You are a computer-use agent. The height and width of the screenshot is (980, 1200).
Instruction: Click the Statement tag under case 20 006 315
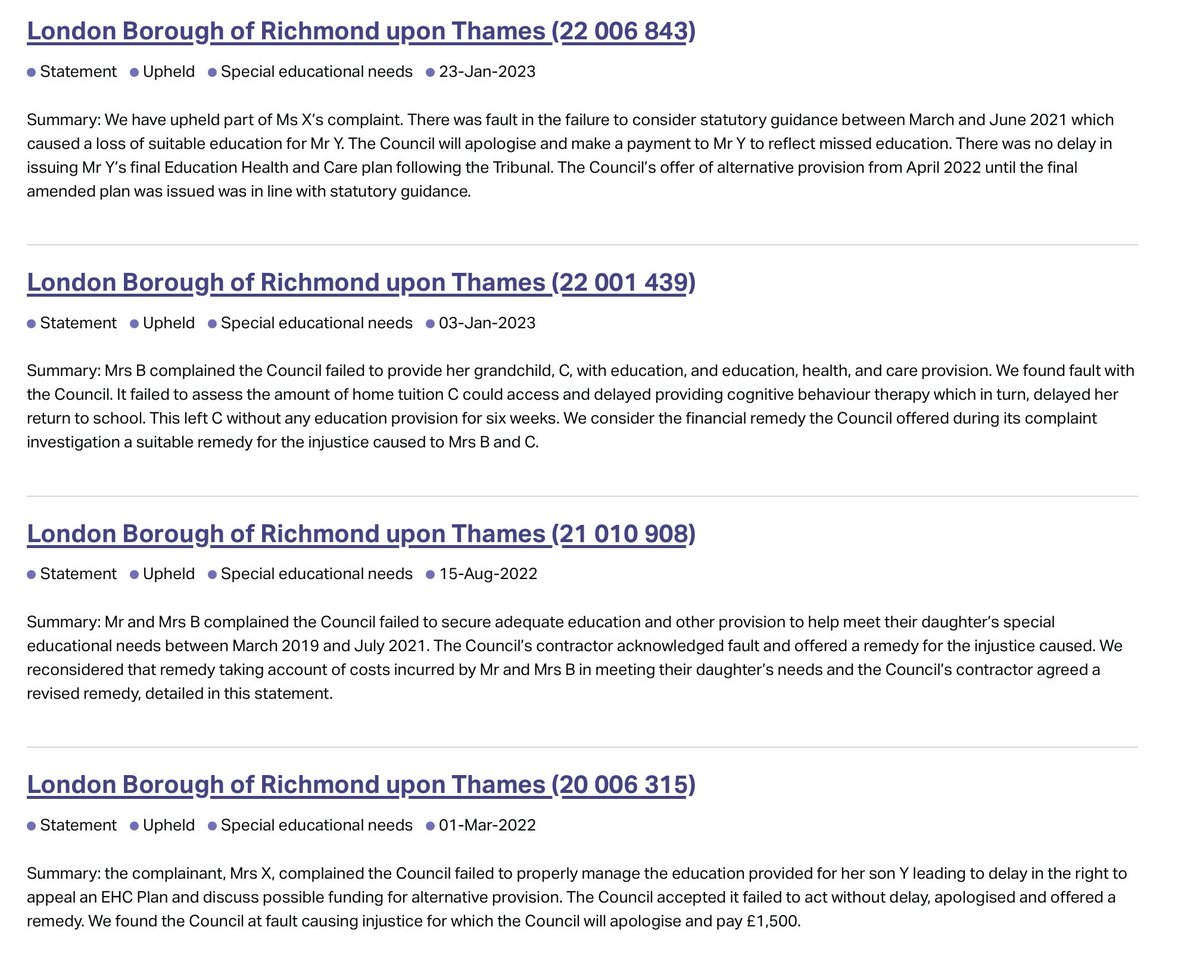78,825
